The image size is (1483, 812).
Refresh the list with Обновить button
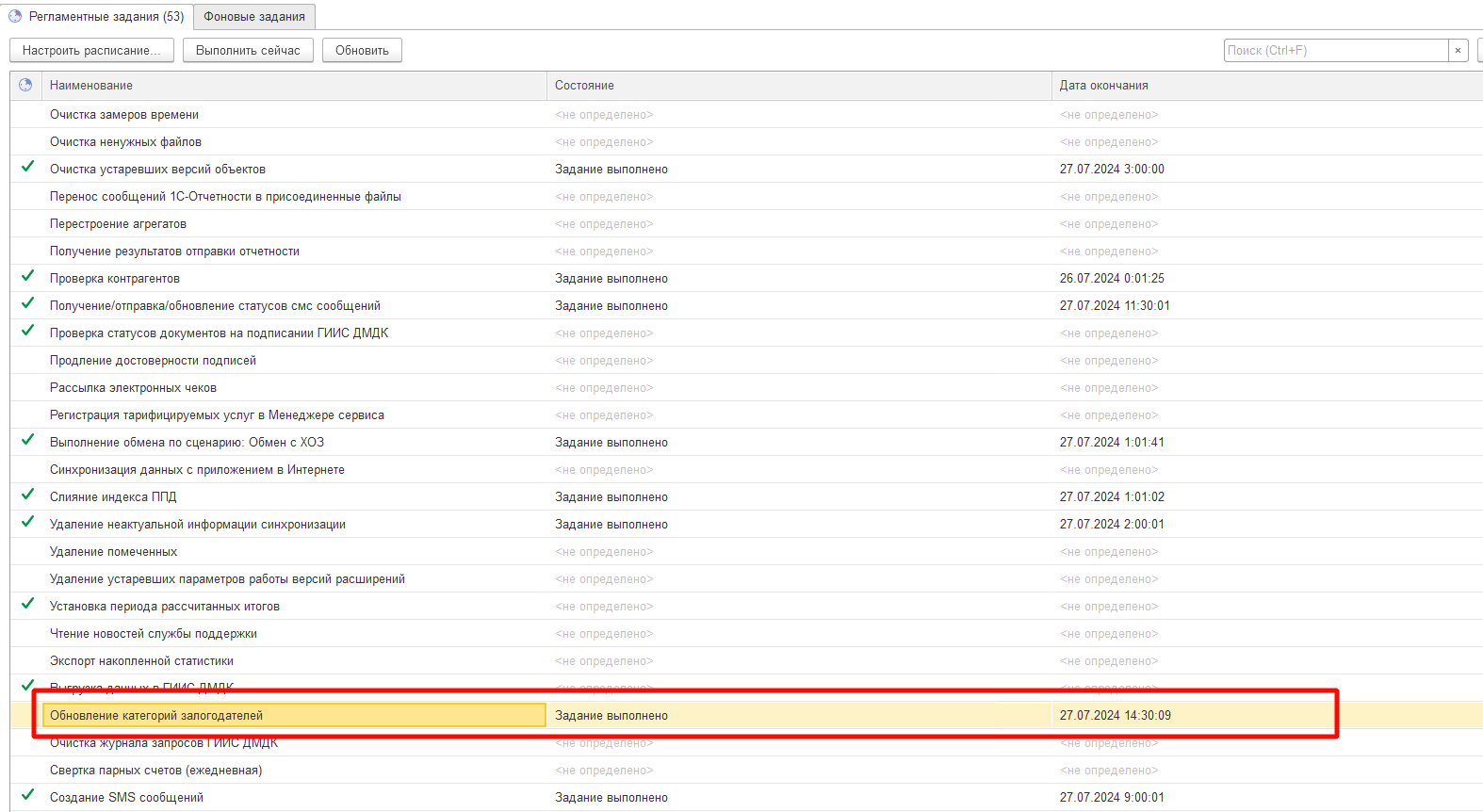[x=362, y=50]
